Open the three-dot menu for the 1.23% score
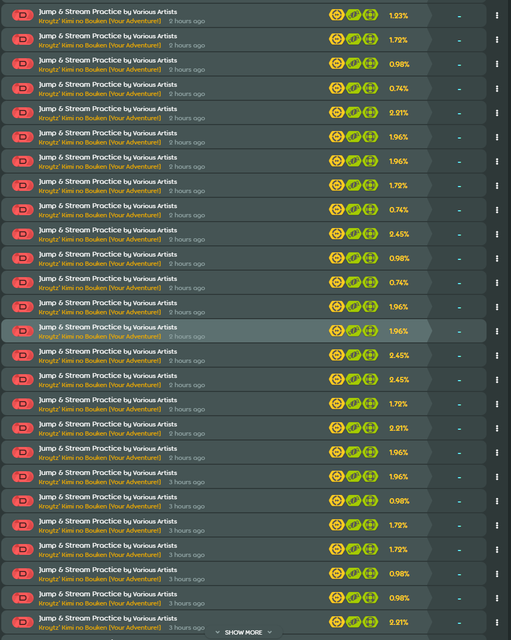Viewport: 511px width, 640px height. point(497,16)
